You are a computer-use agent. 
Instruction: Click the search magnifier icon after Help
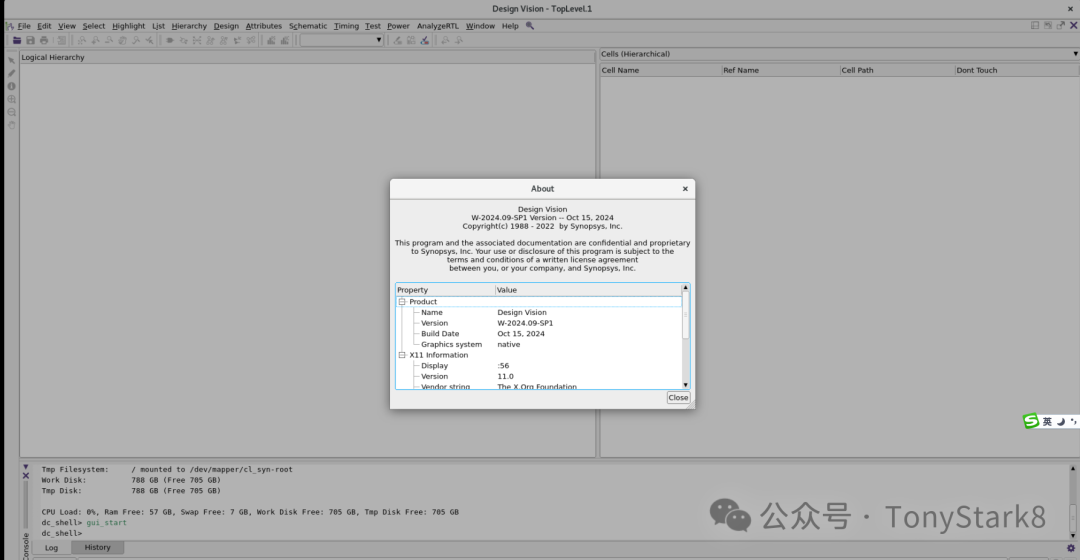tap(530, 25)
